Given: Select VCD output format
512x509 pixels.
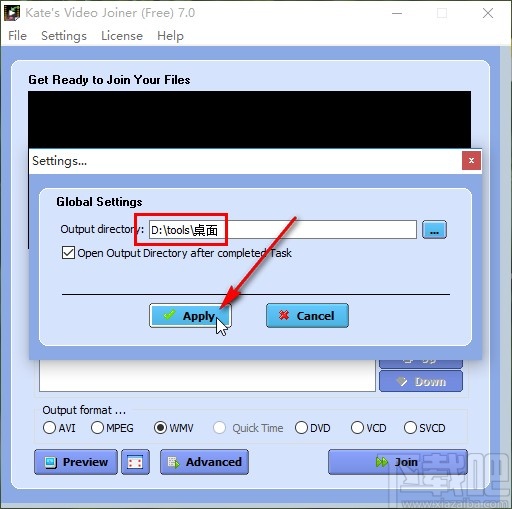Looking at the screenshot, I should (x=357, y=428).
